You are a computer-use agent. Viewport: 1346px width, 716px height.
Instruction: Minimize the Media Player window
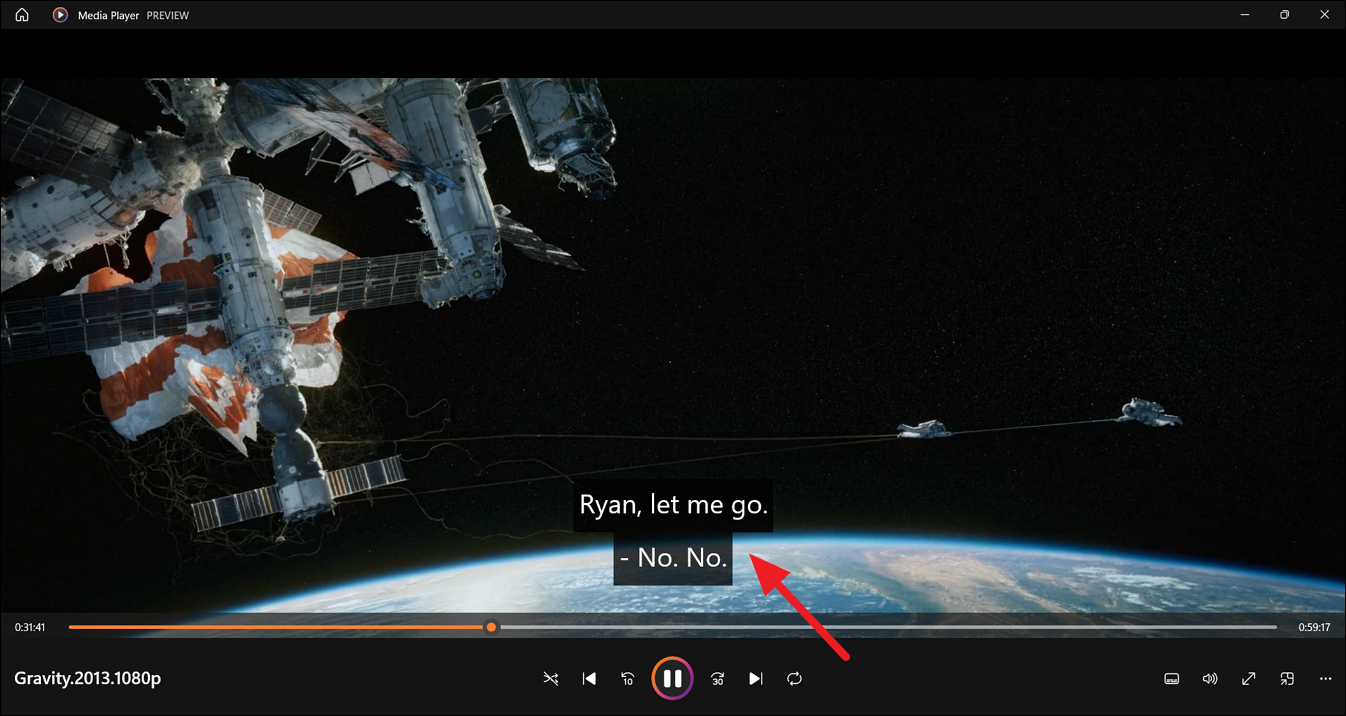tap(1245, 15)
